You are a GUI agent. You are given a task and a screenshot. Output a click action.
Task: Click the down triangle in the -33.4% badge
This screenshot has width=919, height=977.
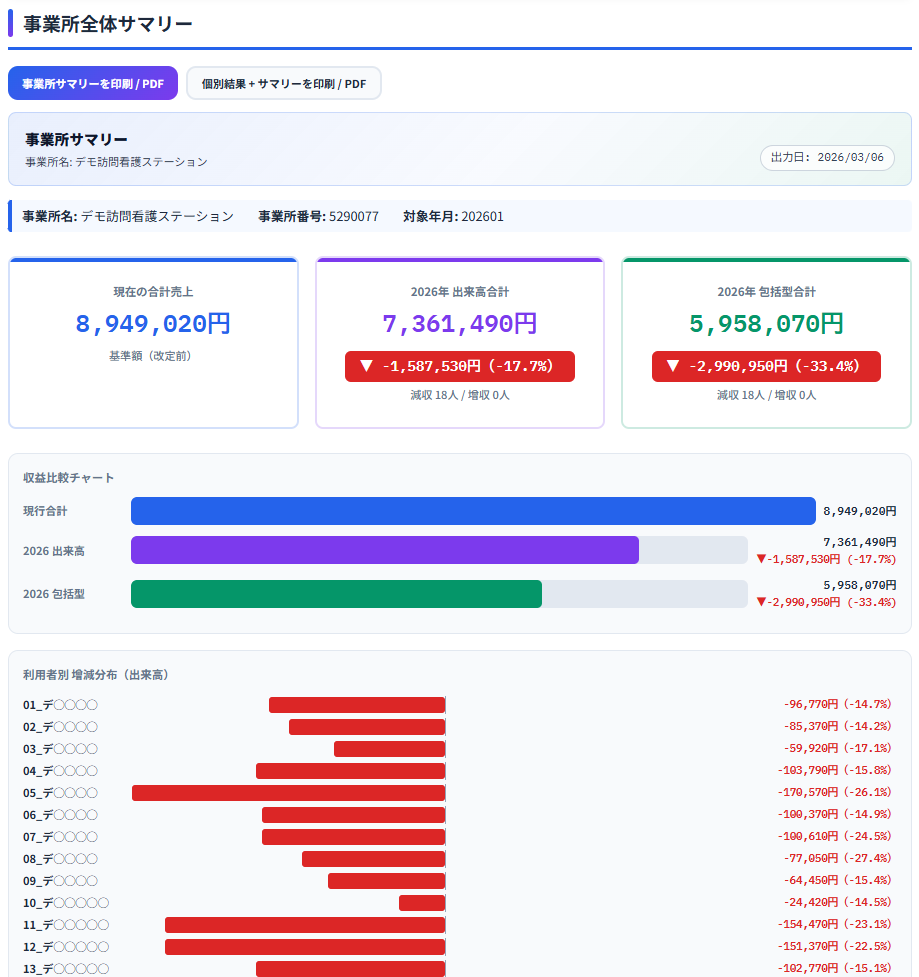[673, 366]
